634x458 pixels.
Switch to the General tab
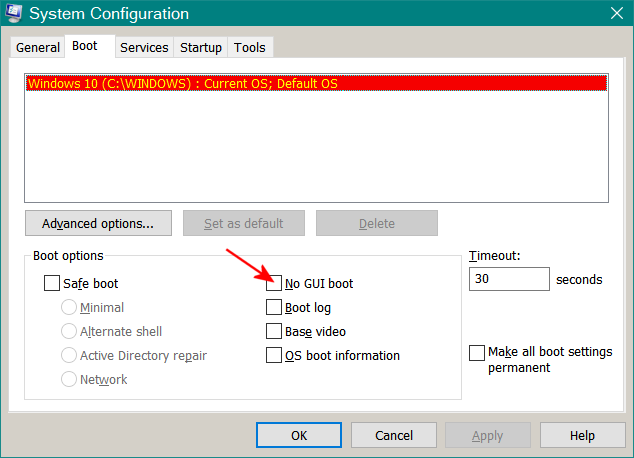[38, 47]
